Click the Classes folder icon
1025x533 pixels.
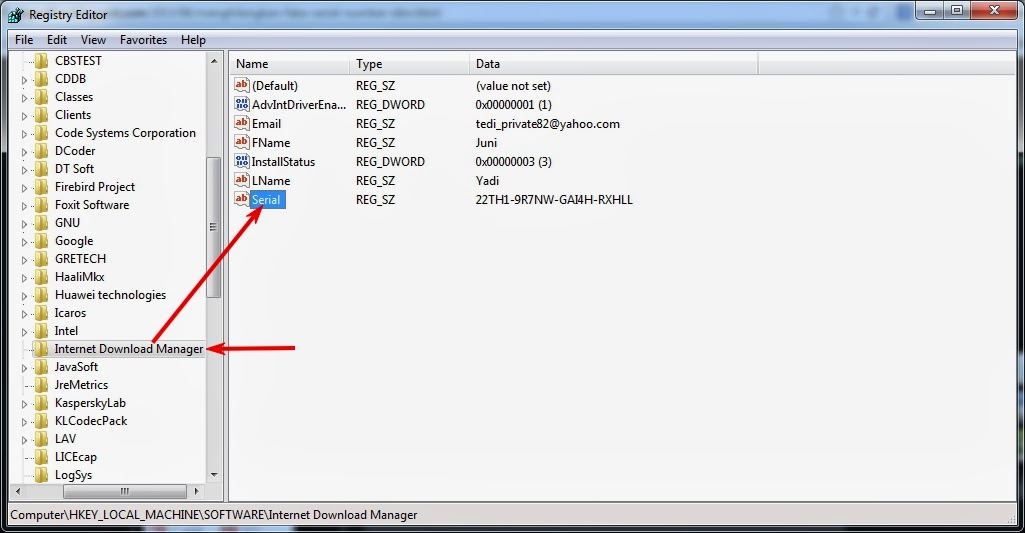click(41, 97)
